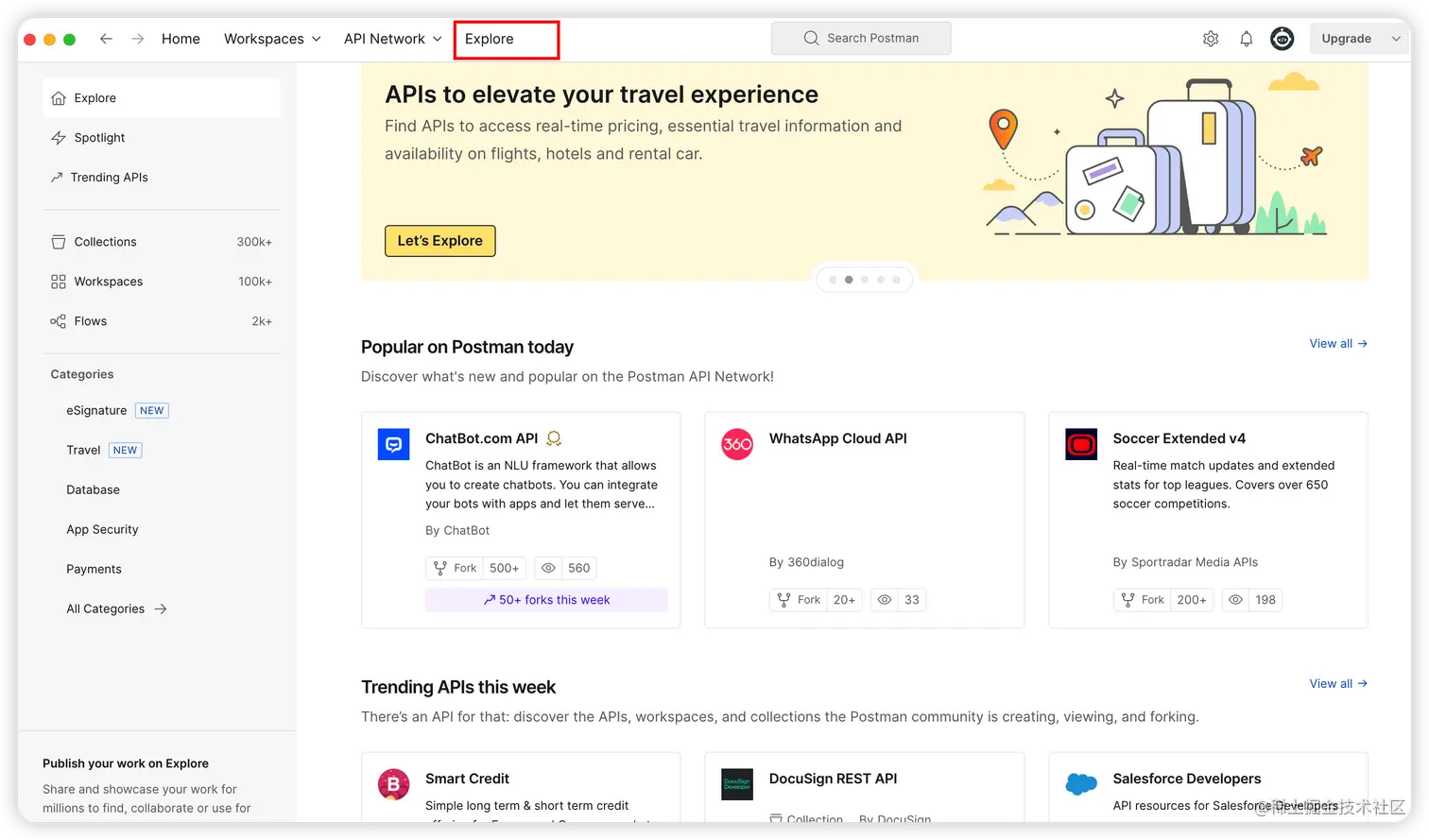This screenshot has height=840, width=1429.
Task: Click the verified badge next to ChatBot.com API
Action: coord(554,438)
